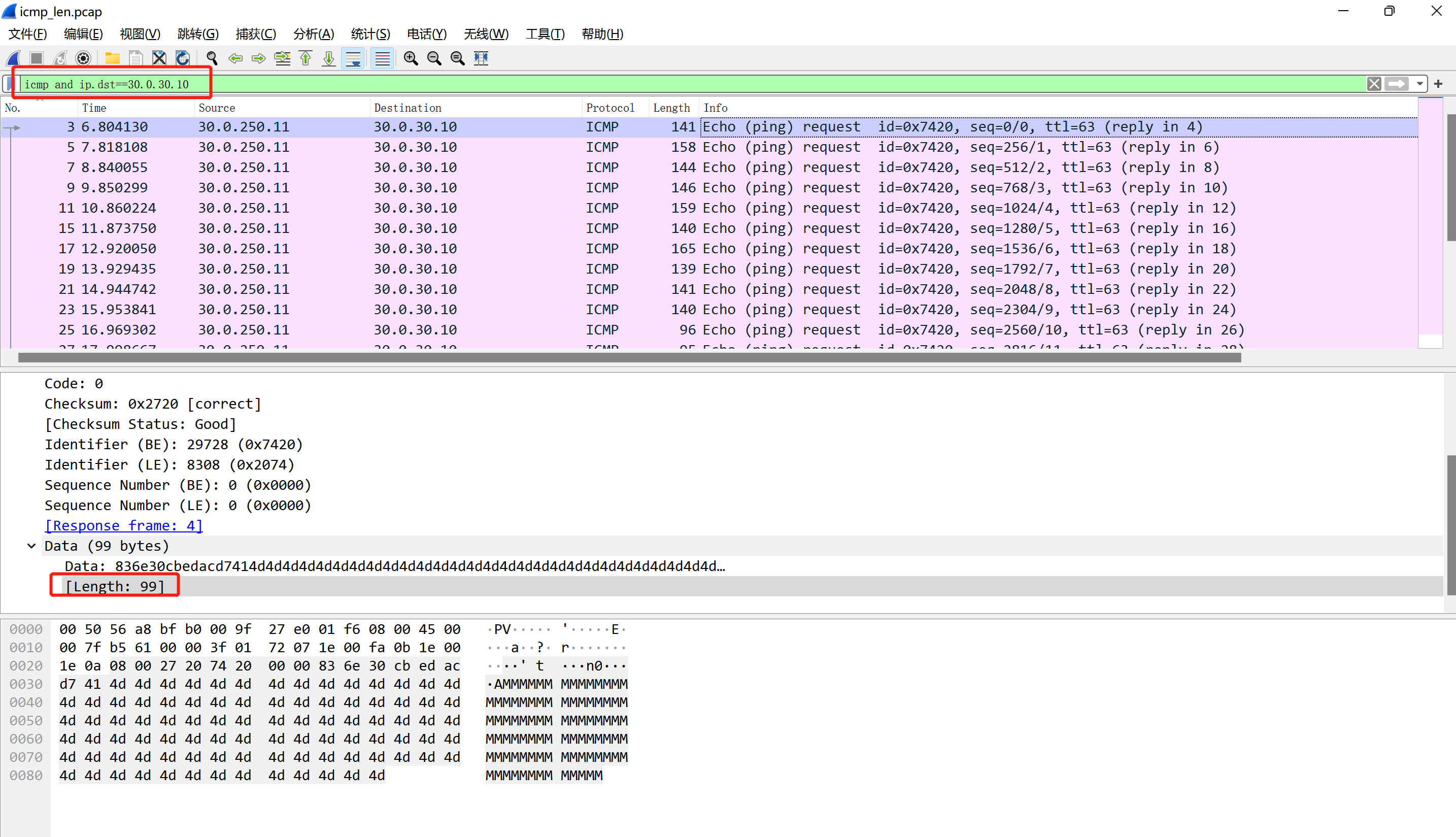This screenshot has width=1456, height=837.
Task: Clear the display filter with X button
Action: (1374, 84)
